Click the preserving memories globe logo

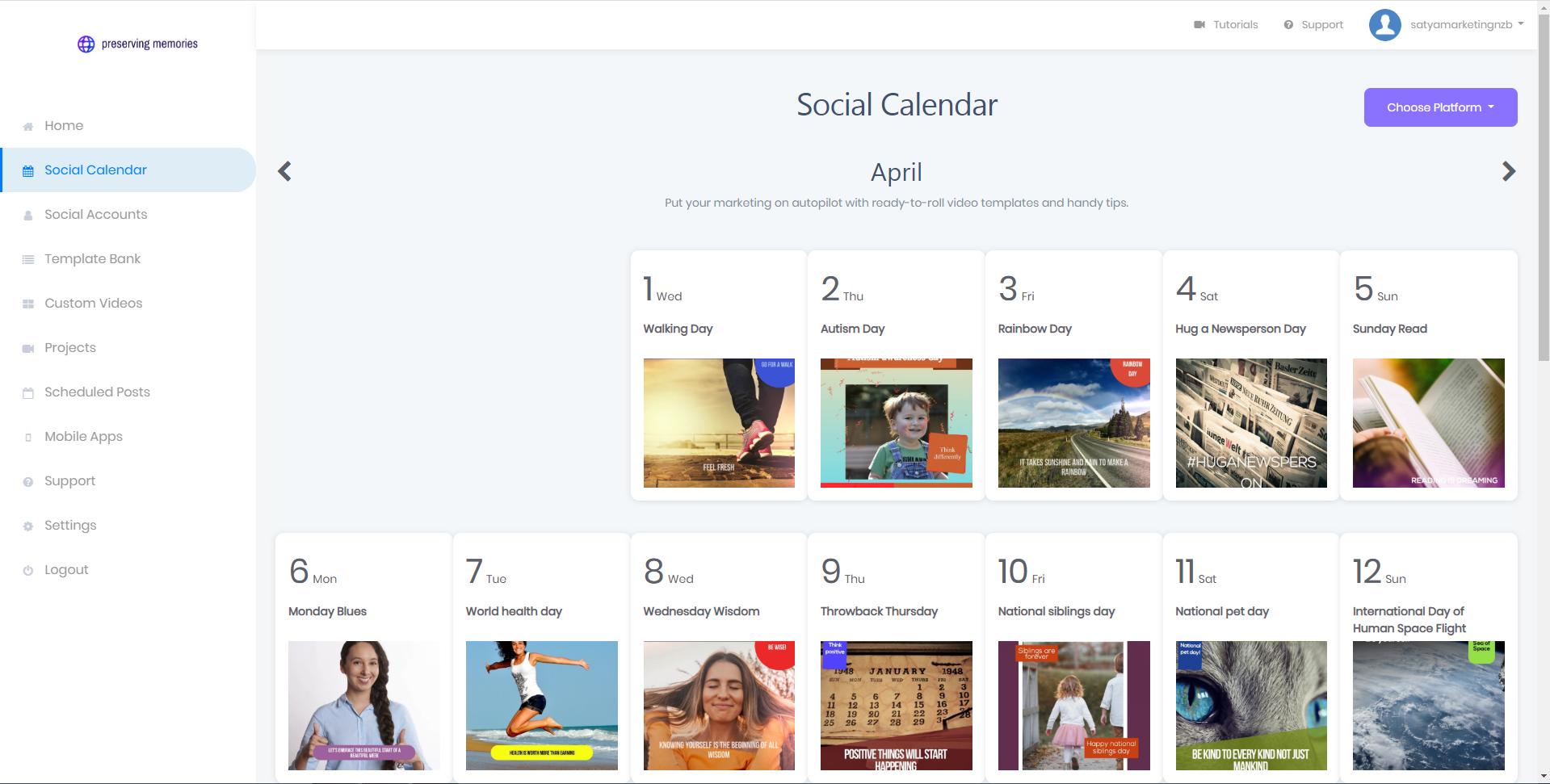[86, 44]
